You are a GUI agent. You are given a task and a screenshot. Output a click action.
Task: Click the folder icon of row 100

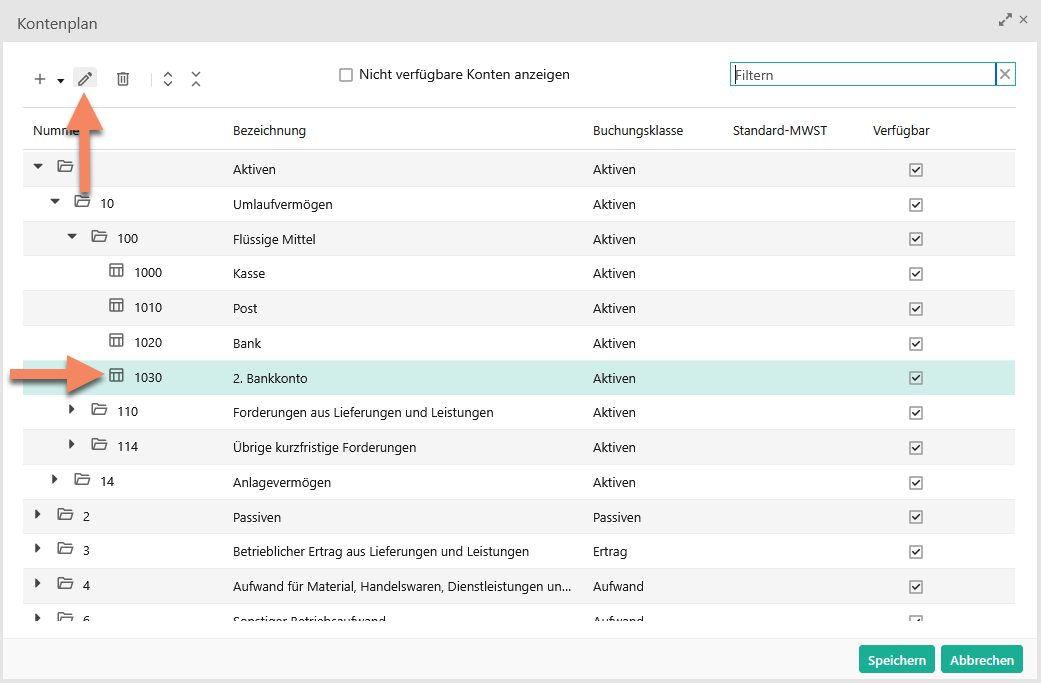[x=99, y=236]
